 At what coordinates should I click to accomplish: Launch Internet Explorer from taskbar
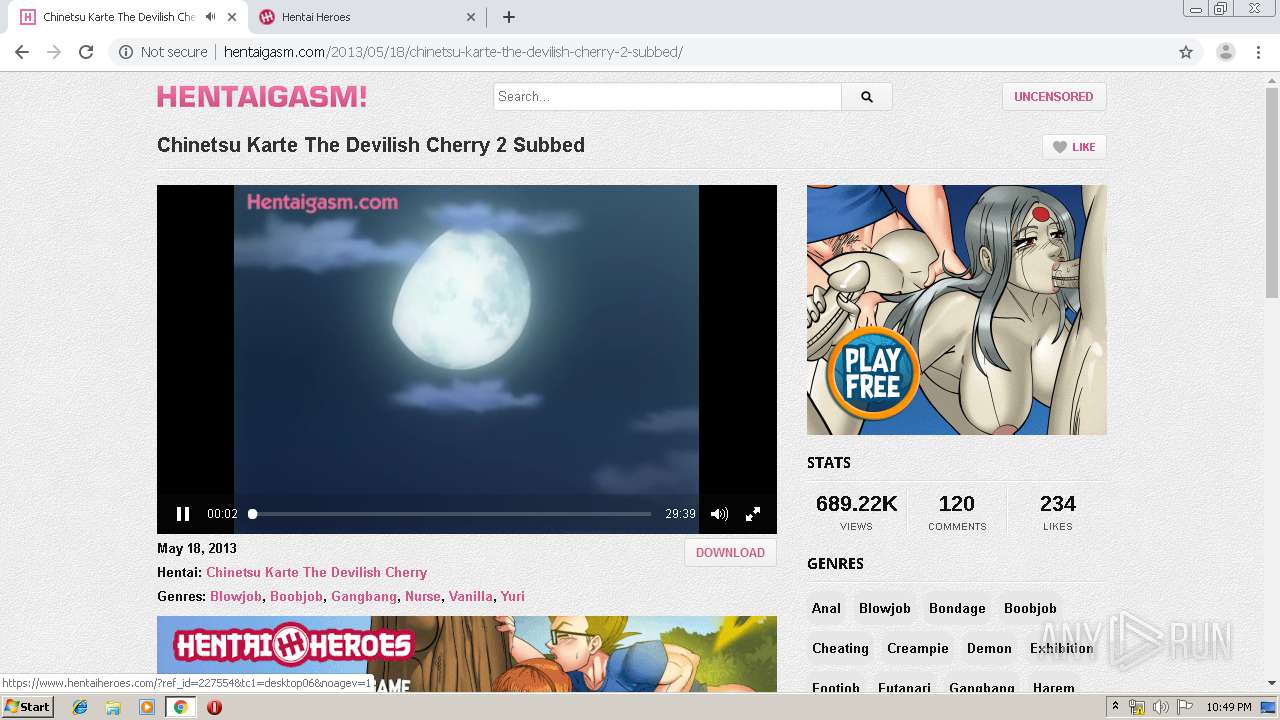point(80,707)
